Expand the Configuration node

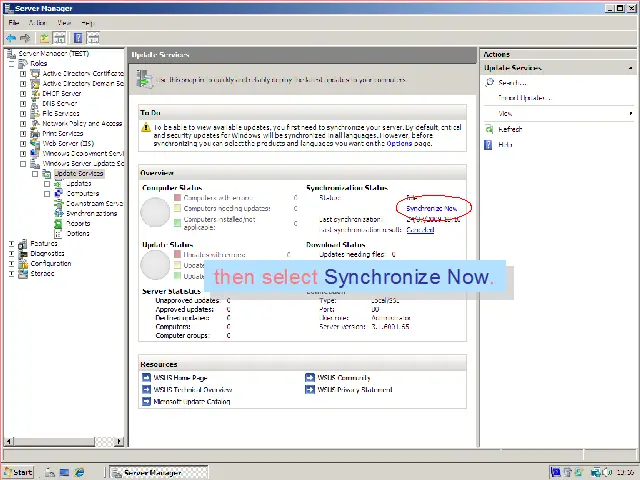pos(11,264)
